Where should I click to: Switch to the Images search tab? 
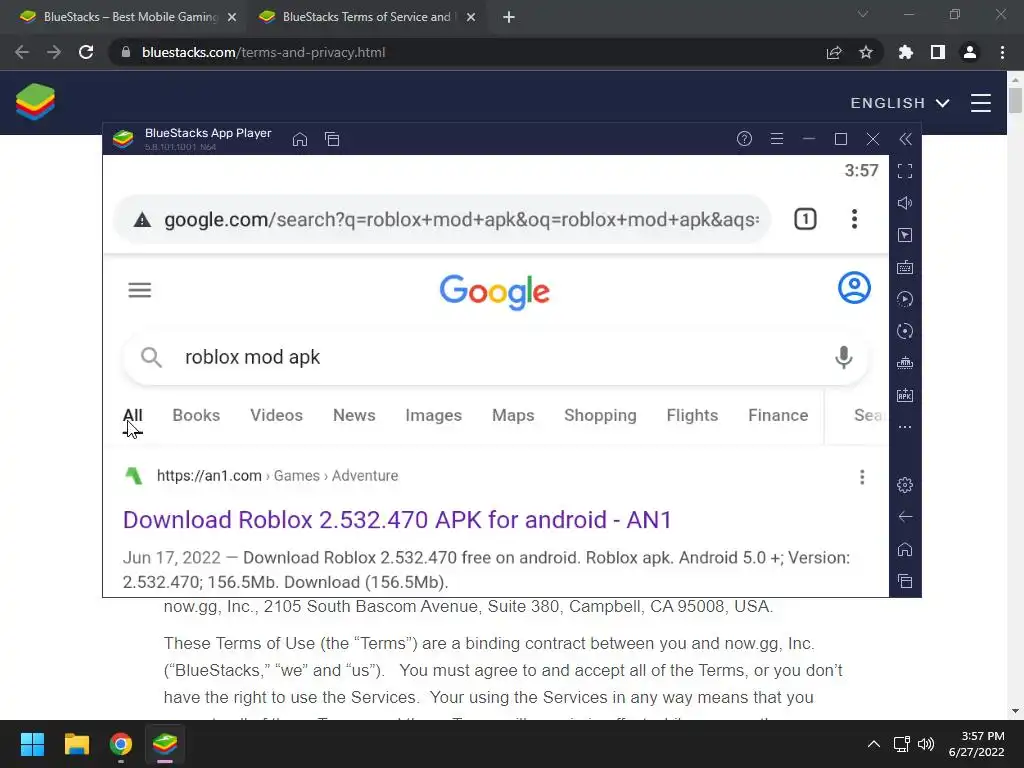click(x=434, y=415)
